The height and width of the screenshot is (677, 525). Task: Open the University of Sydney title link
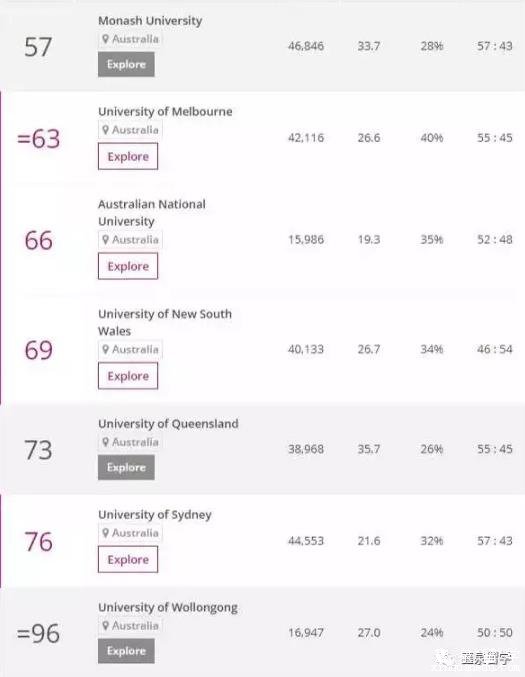(x=155, y=515)
